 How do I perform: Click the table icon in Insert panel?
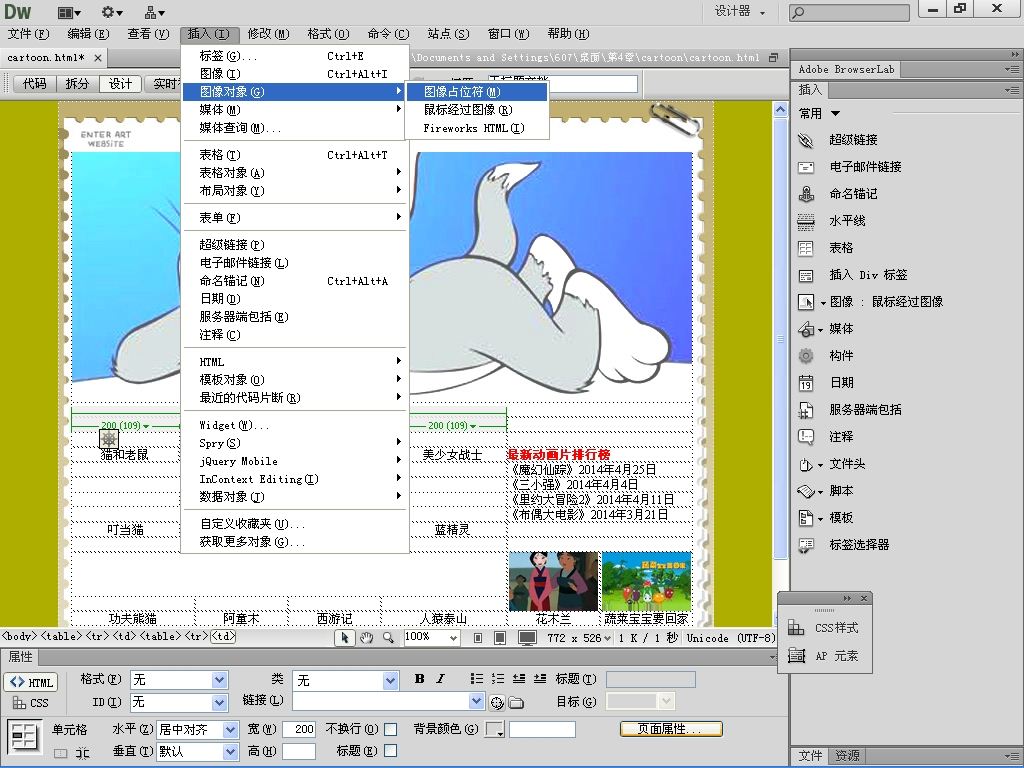click(806, 248)
